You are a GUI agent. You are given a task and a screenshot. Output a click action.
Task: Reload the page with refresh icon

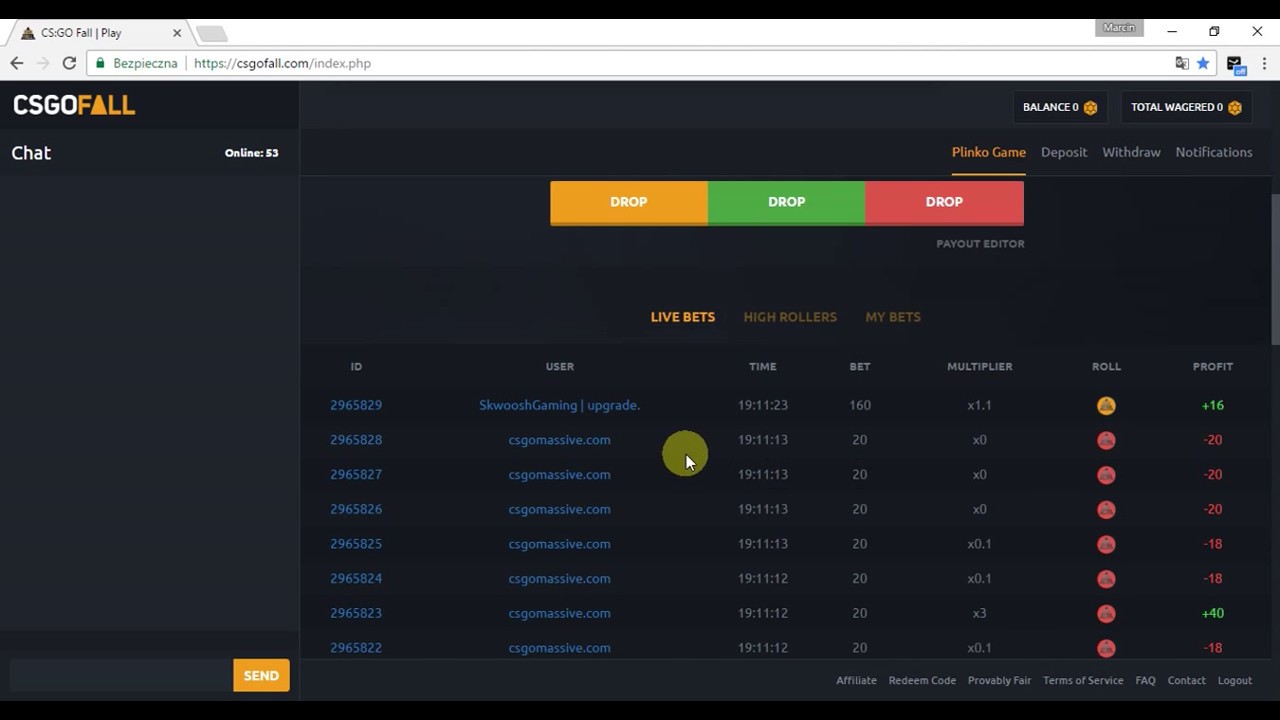[69, 63]
